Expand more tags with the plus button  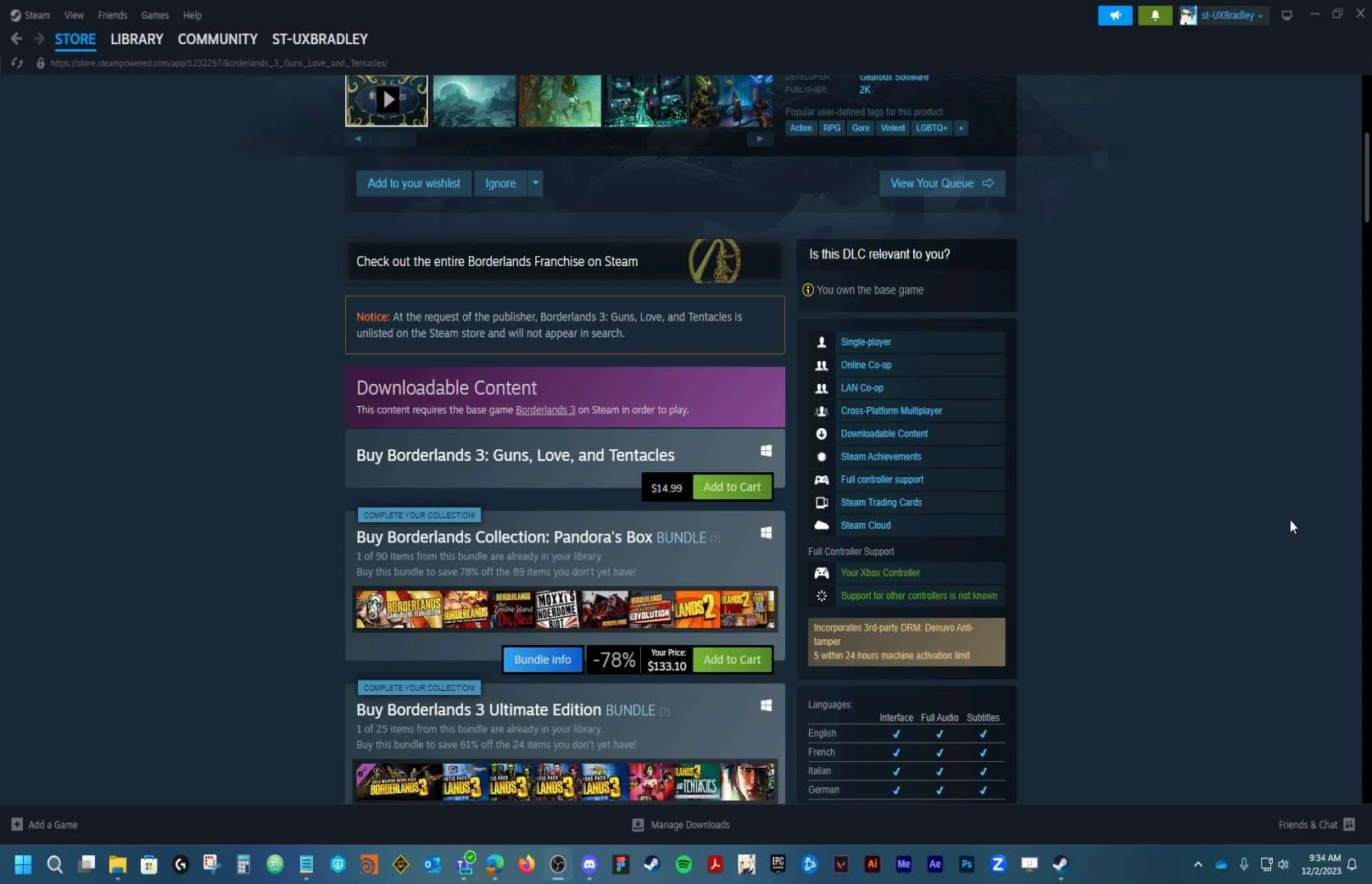961,128
